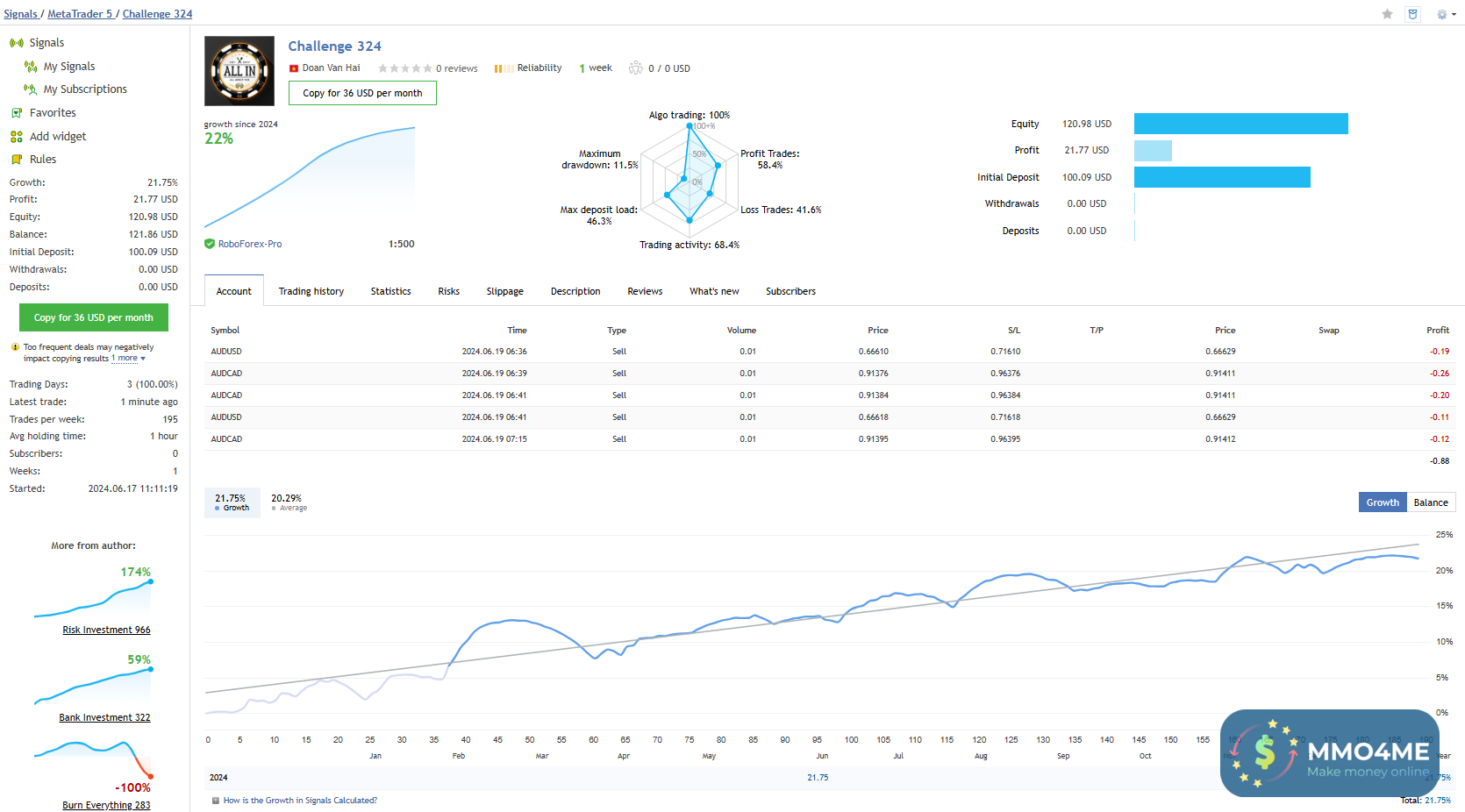Viewport: 1465px width, 812px height.
Task: Open the Slippage tab
Action: (x=505, y=291)
